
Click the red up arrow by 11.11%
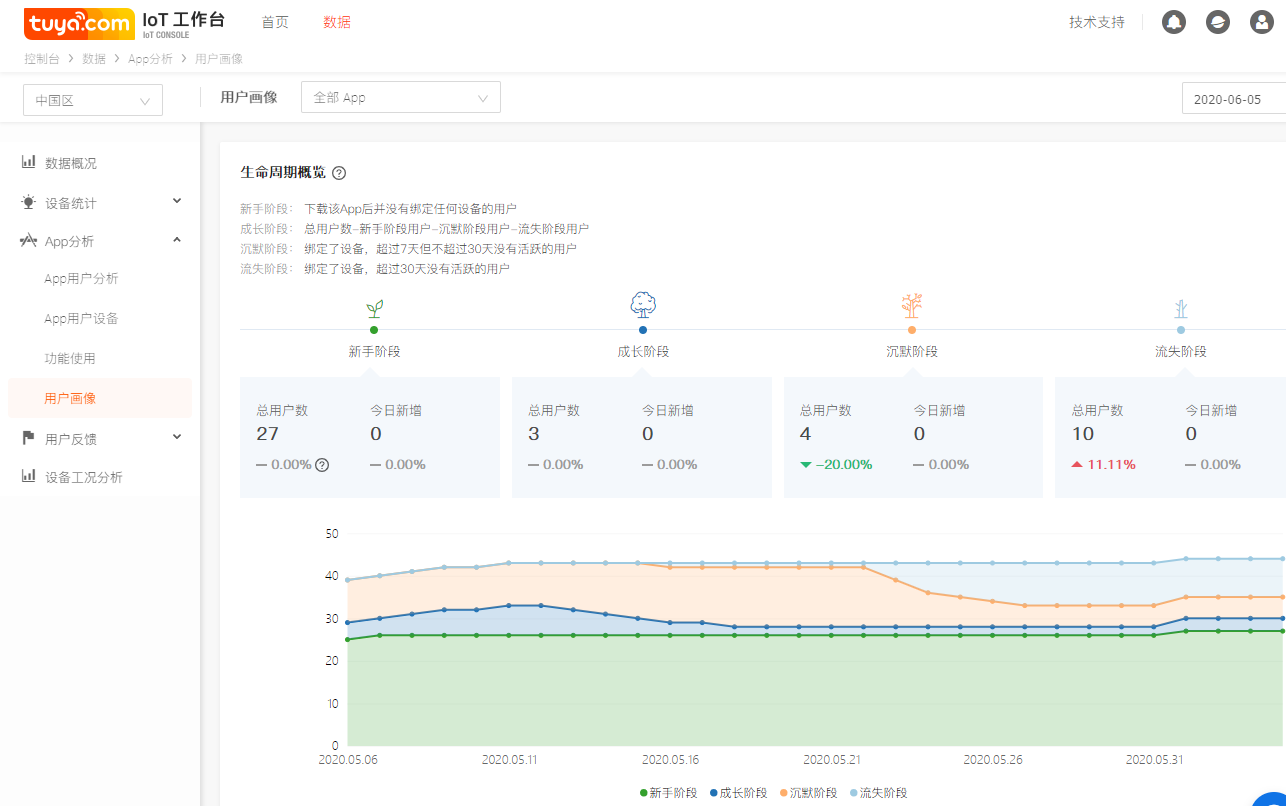(1077, 465)
